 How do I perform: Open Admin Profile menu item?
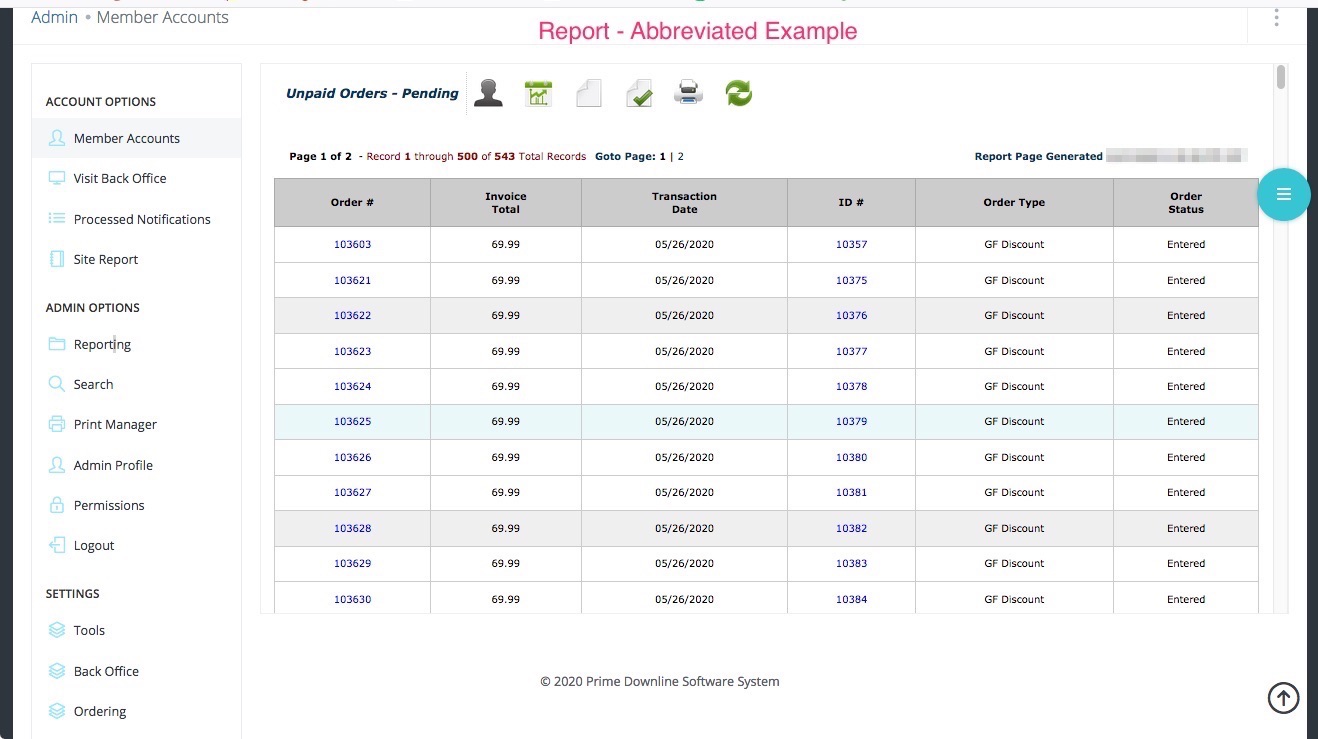tap(113, 465)
